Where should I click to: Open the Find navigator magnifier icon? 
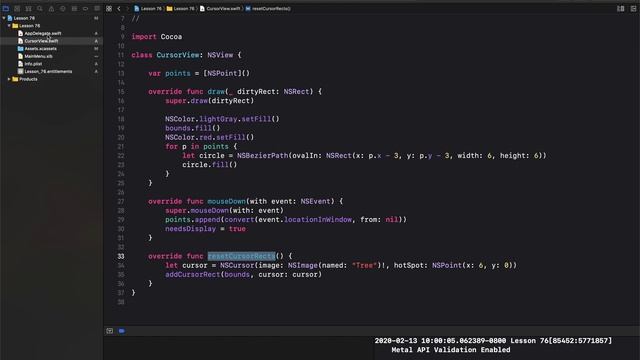[x=40, y=8]
